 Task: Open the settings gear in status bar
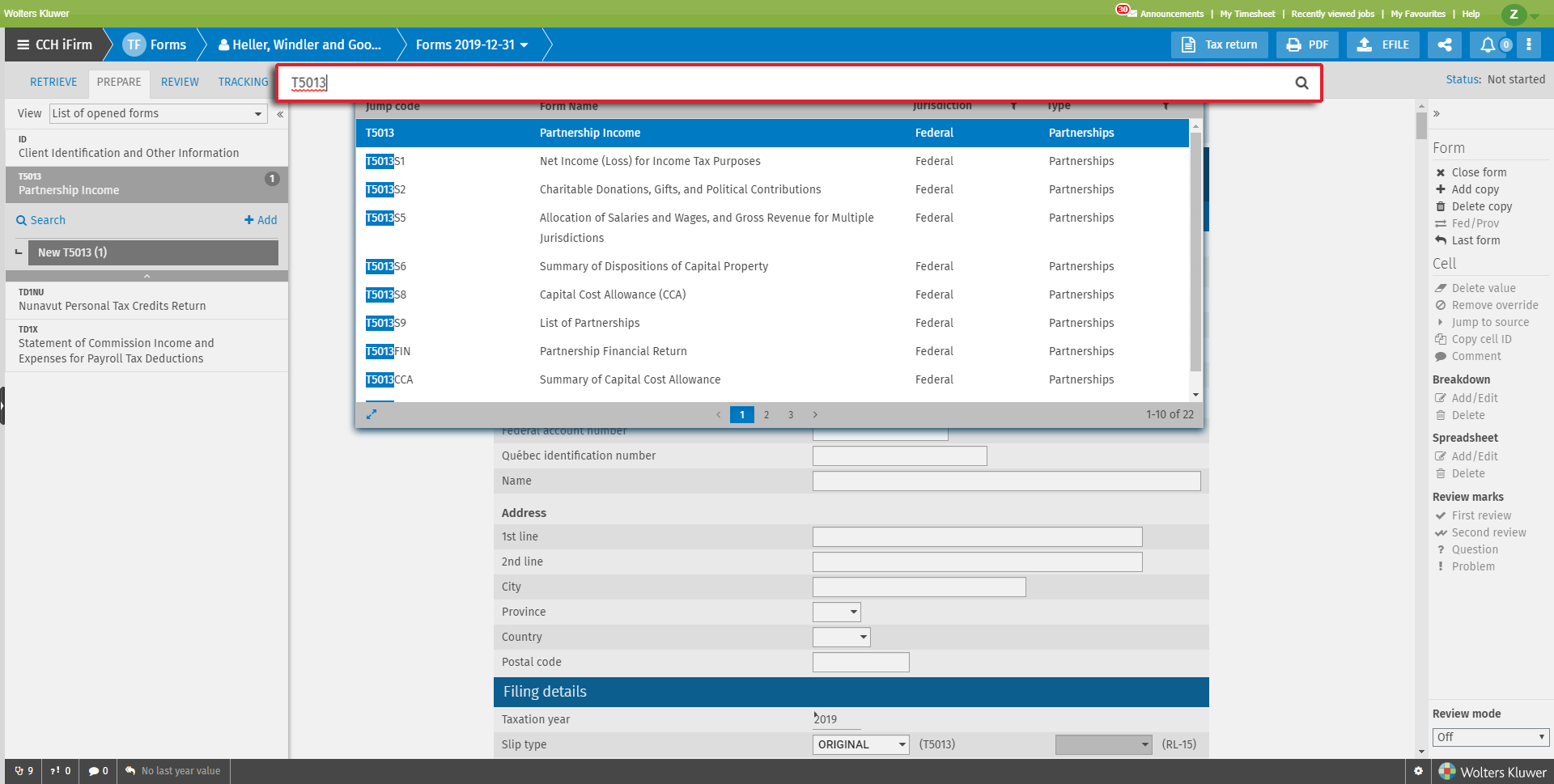(1418, 771)
